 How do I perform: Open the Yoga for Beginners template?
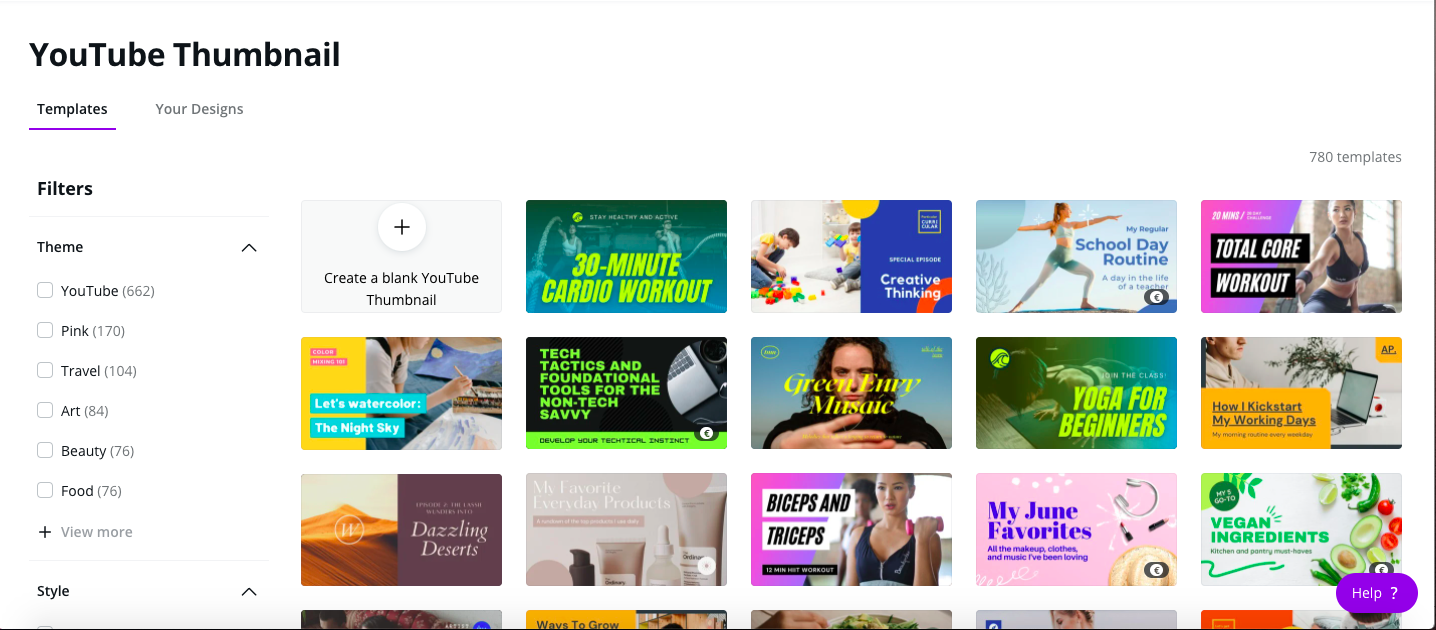click(x=1076, y=393)
